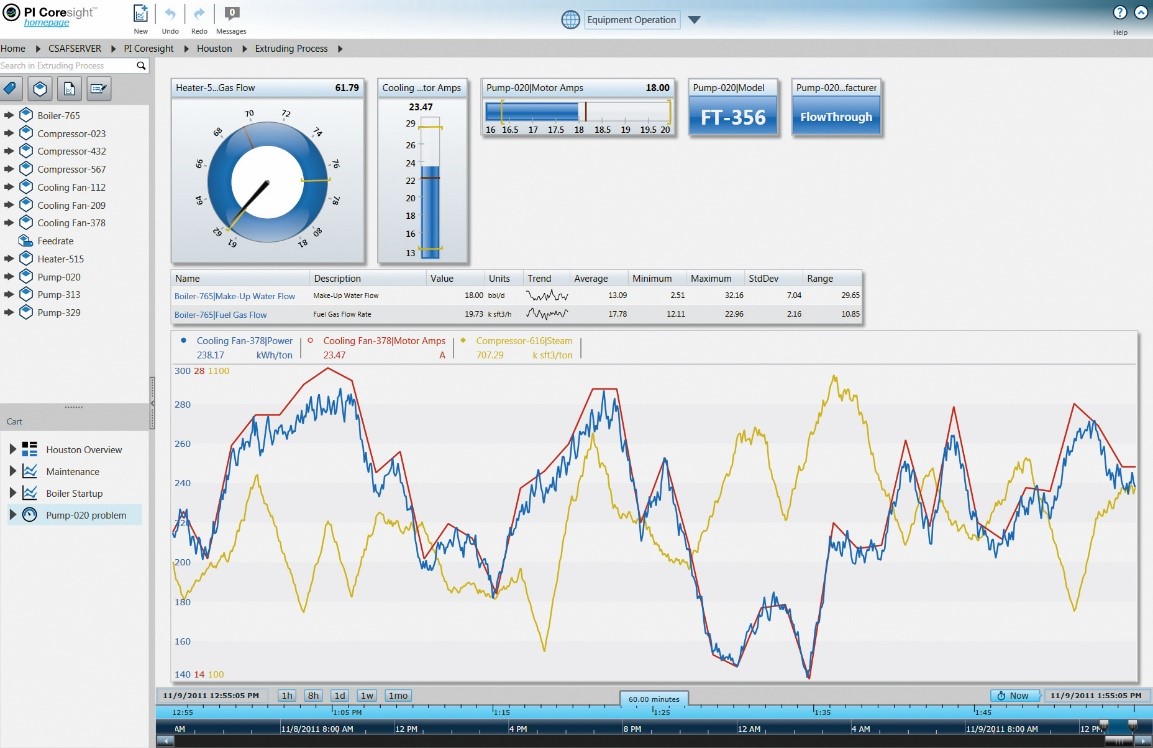Click the search magnifier icon
This screenshot has width=1153, height=748.
[x=141, y=66]
